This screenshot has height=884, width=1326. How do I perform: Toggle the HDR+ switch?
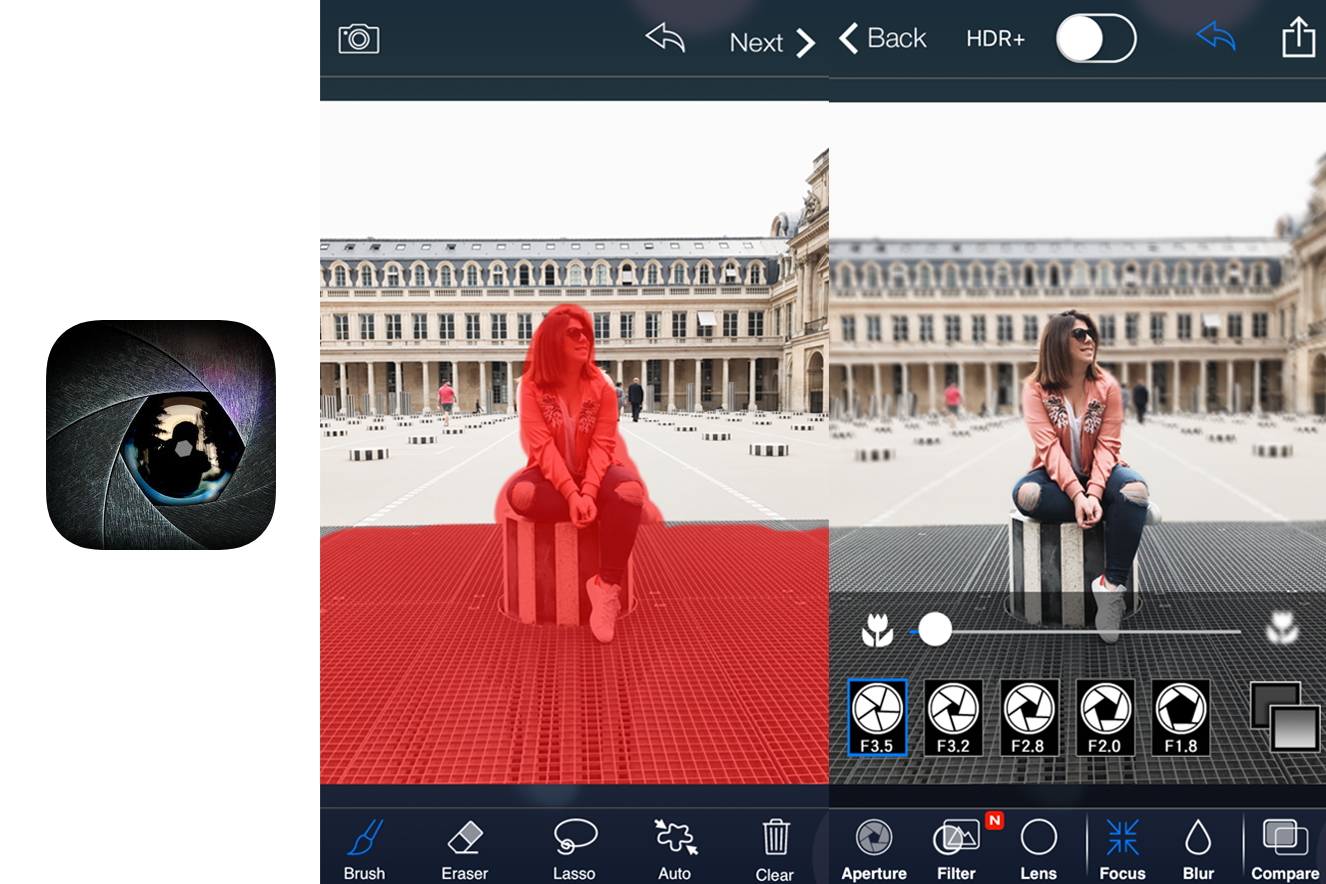coord(1096,39)
